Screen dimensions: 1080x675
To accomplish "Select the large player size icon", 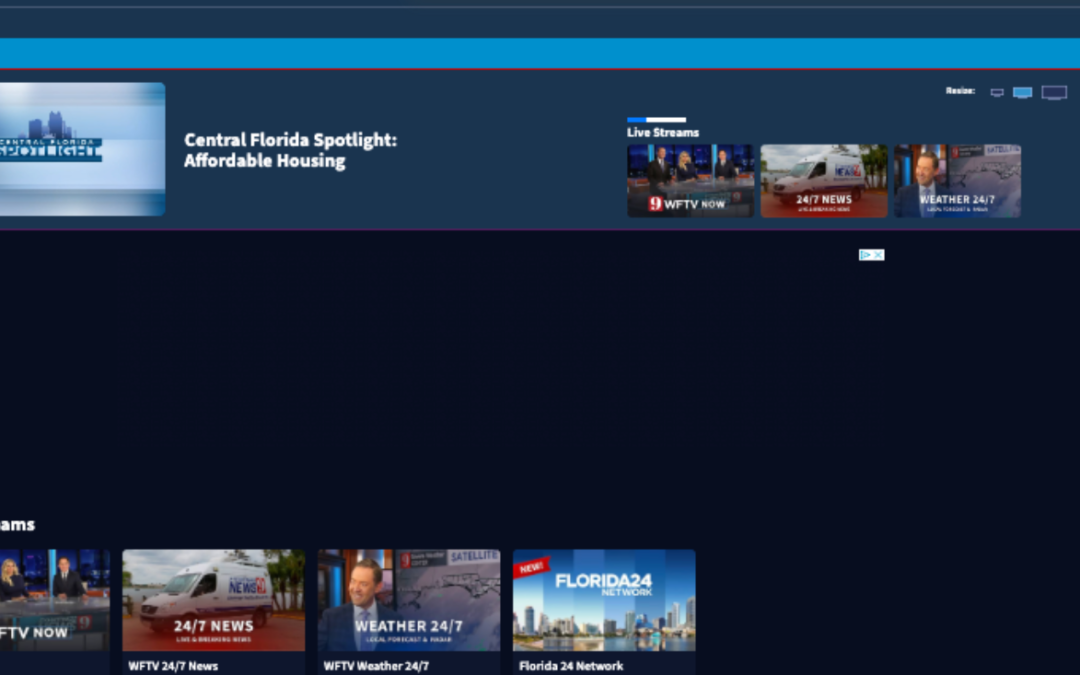I will 1054,92.
